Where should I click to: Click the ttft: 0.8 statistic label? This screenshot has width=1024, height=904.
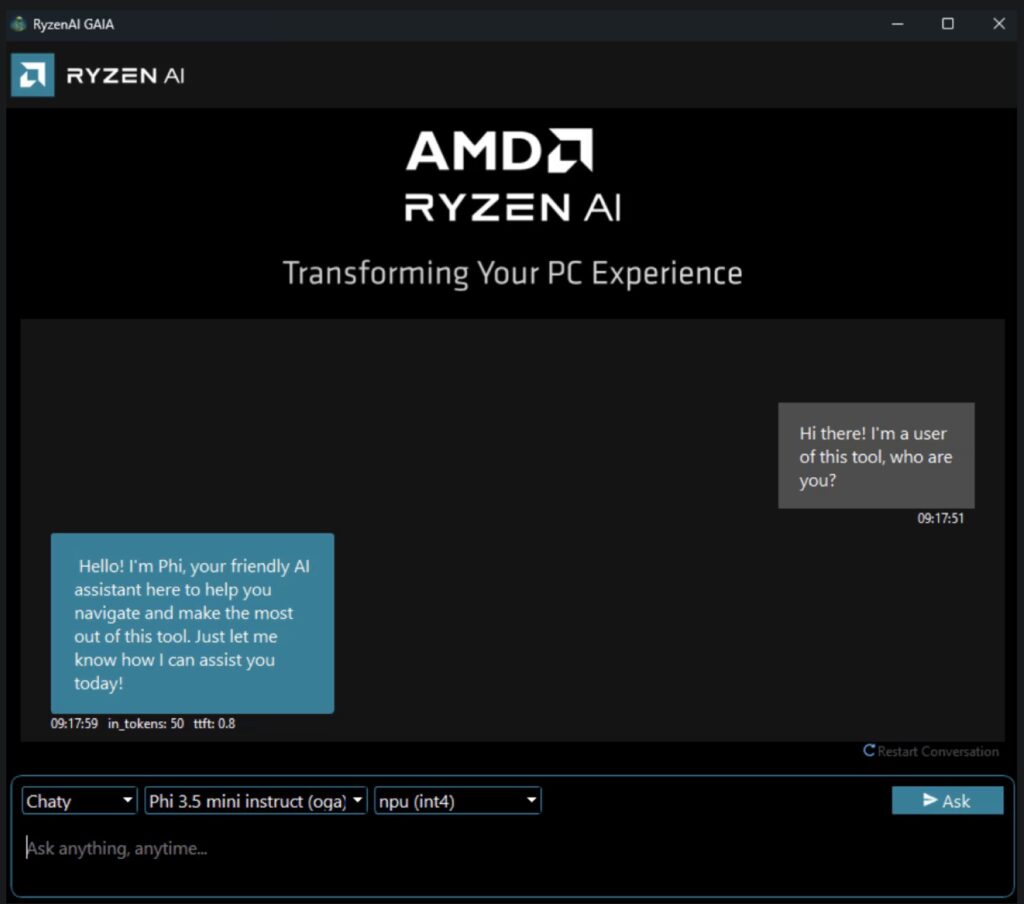[x=214, y=723]
